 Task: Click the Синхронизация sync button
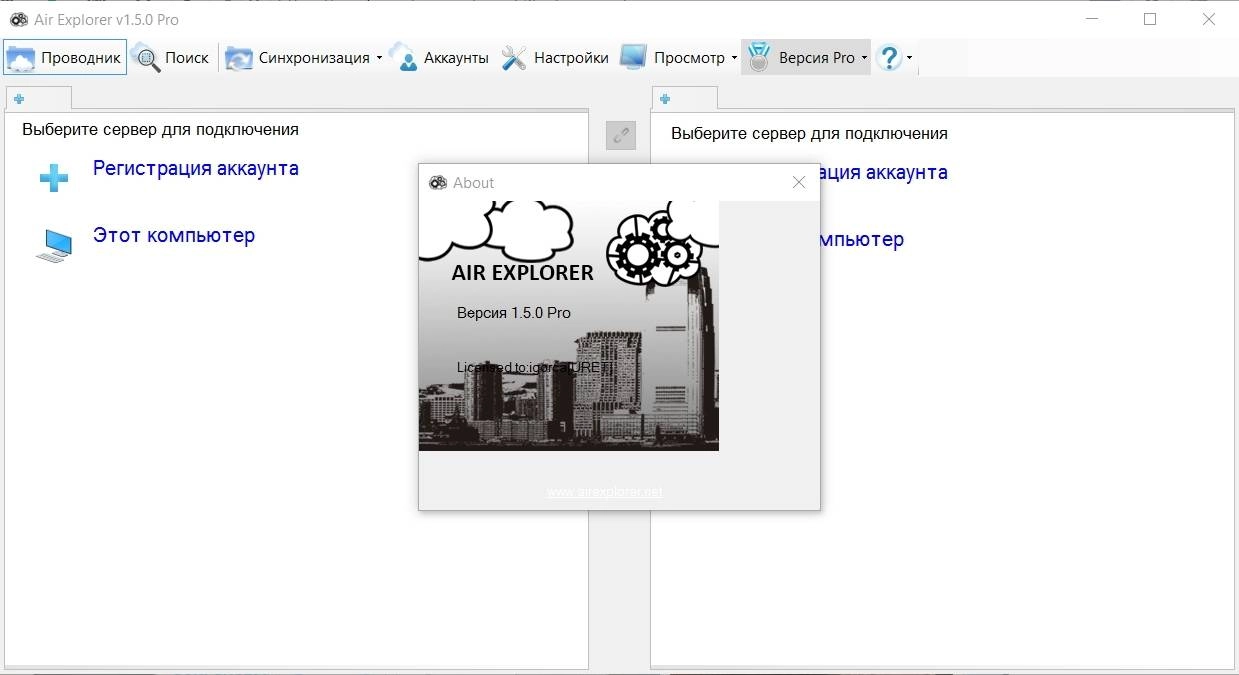coord(298,58)
